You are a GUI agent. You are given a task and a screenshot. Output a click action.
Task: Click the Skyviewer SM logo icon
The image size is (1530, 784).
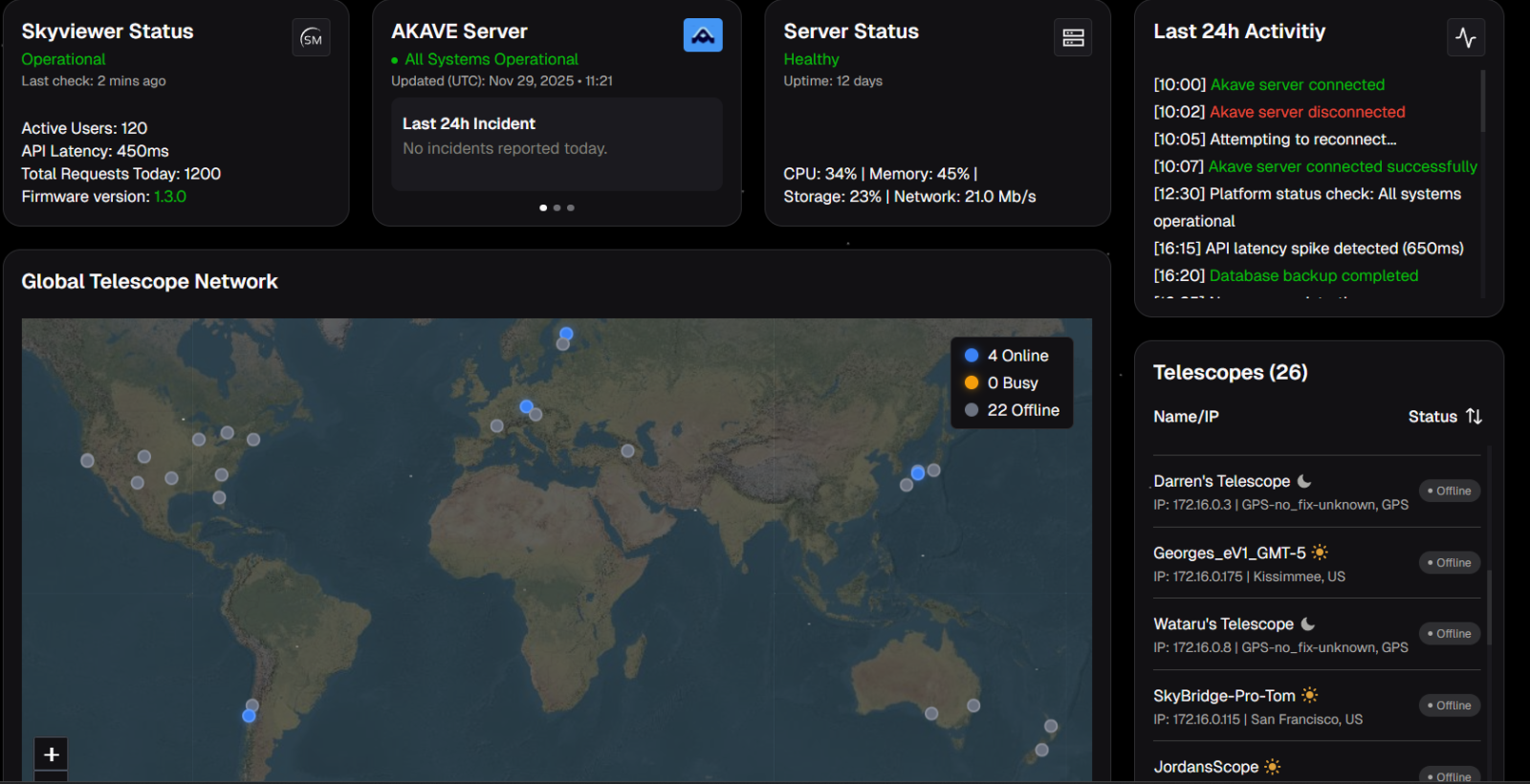tap(311, 38)
